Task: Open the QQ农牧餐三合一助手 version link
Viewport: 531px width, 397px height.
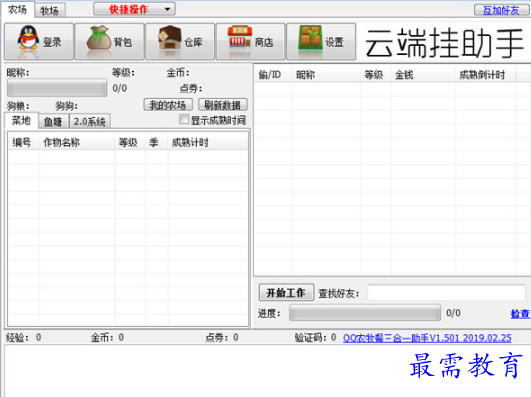Action: 427,338
